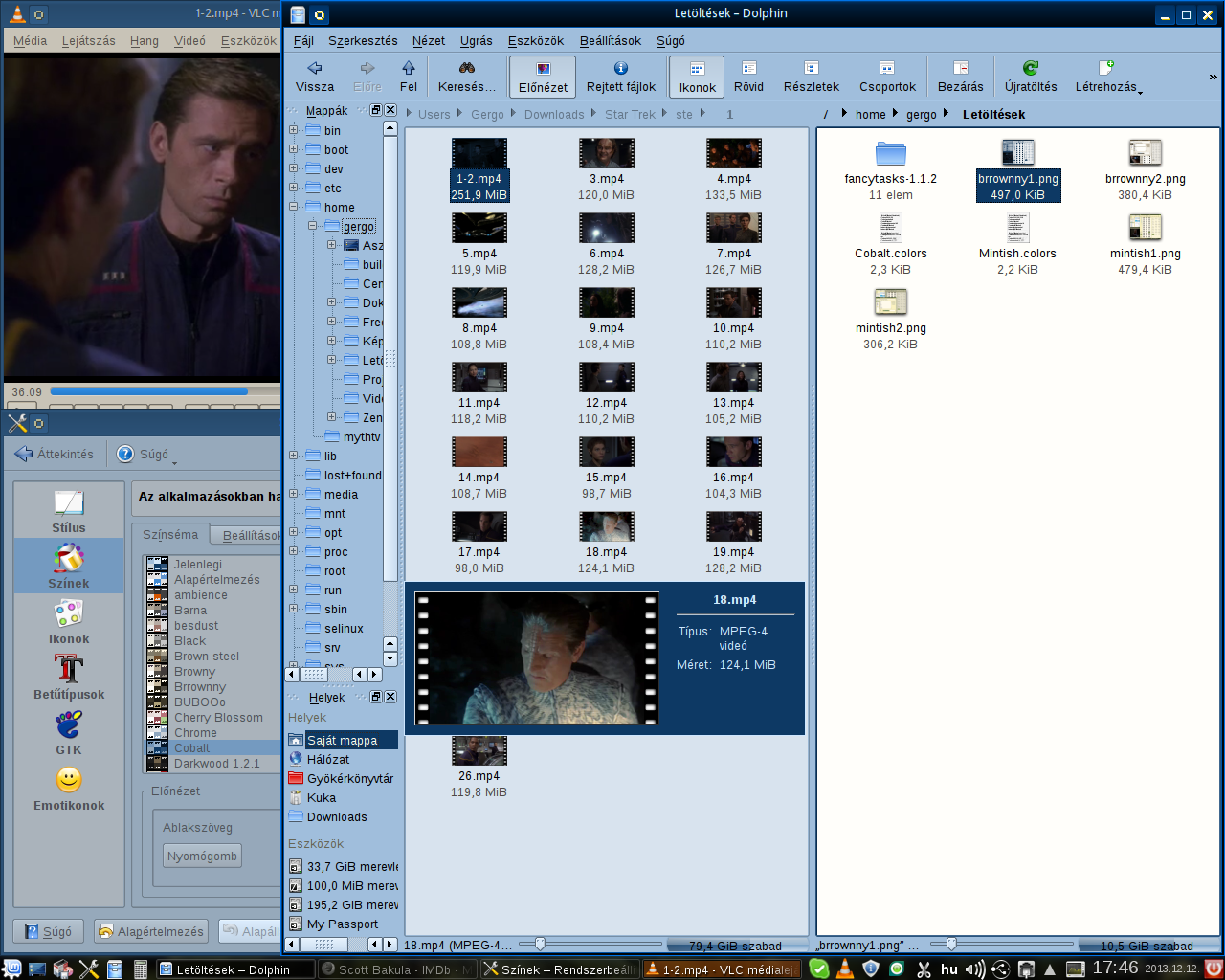Toggle Rejtett fájlok hidden files display

tap(621, 77)
